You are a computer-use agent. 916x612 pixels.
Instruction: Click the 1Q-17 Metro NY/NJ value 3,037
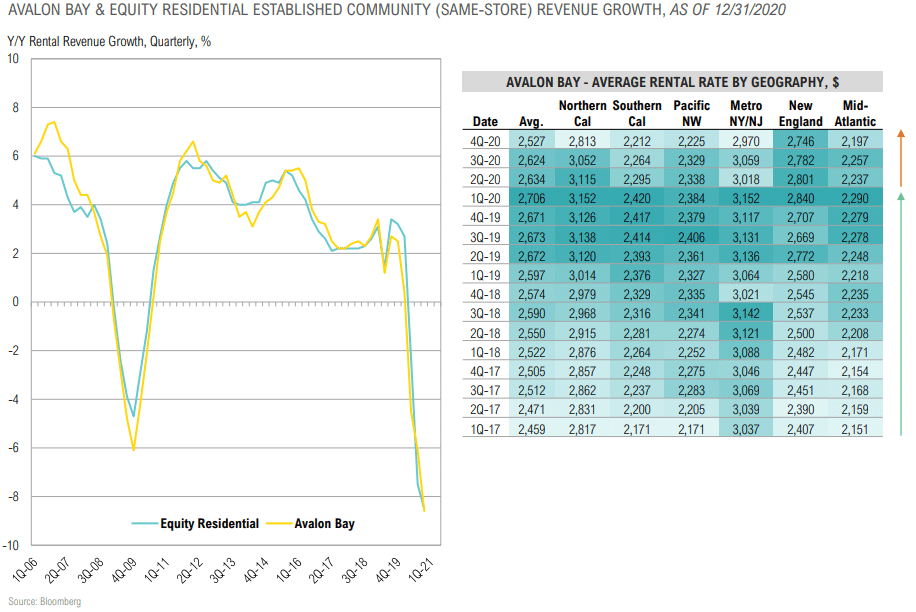(x=746, y=429)
